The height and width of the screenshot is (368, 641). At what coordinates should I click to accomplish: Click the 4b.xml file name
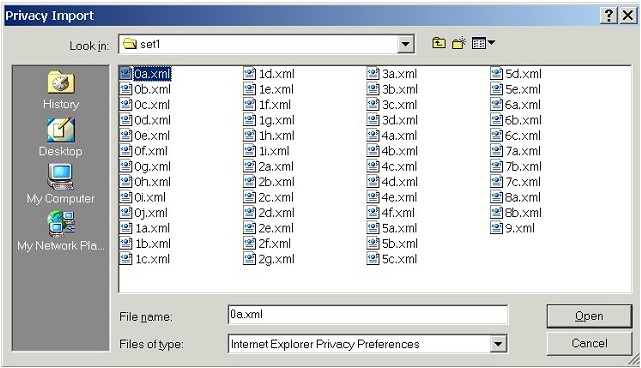click(400, 151)
